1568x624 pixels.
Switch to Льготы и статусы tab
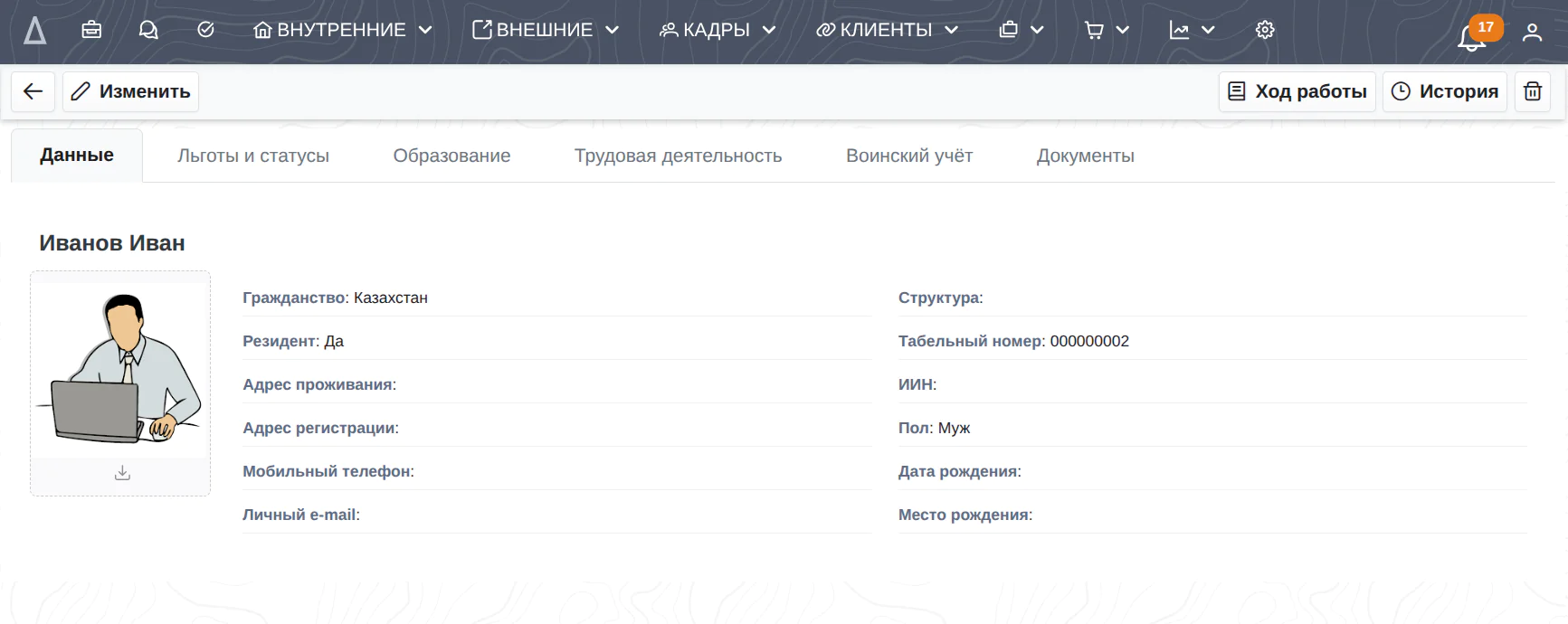[x=253, y=156]
